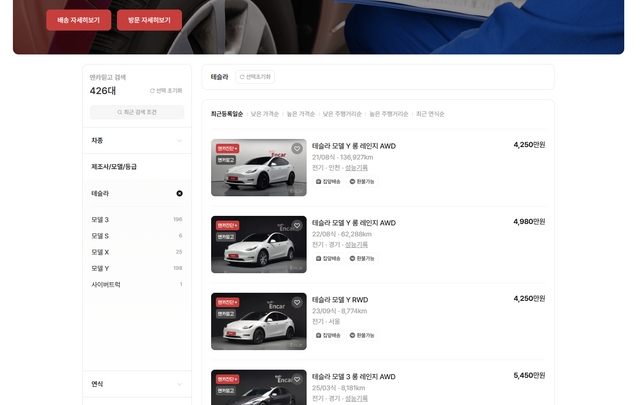Click 집앞배송 badge on 4,250만원 인천 listing
This screenshot has height=405, width=640.
pos(328,182)
